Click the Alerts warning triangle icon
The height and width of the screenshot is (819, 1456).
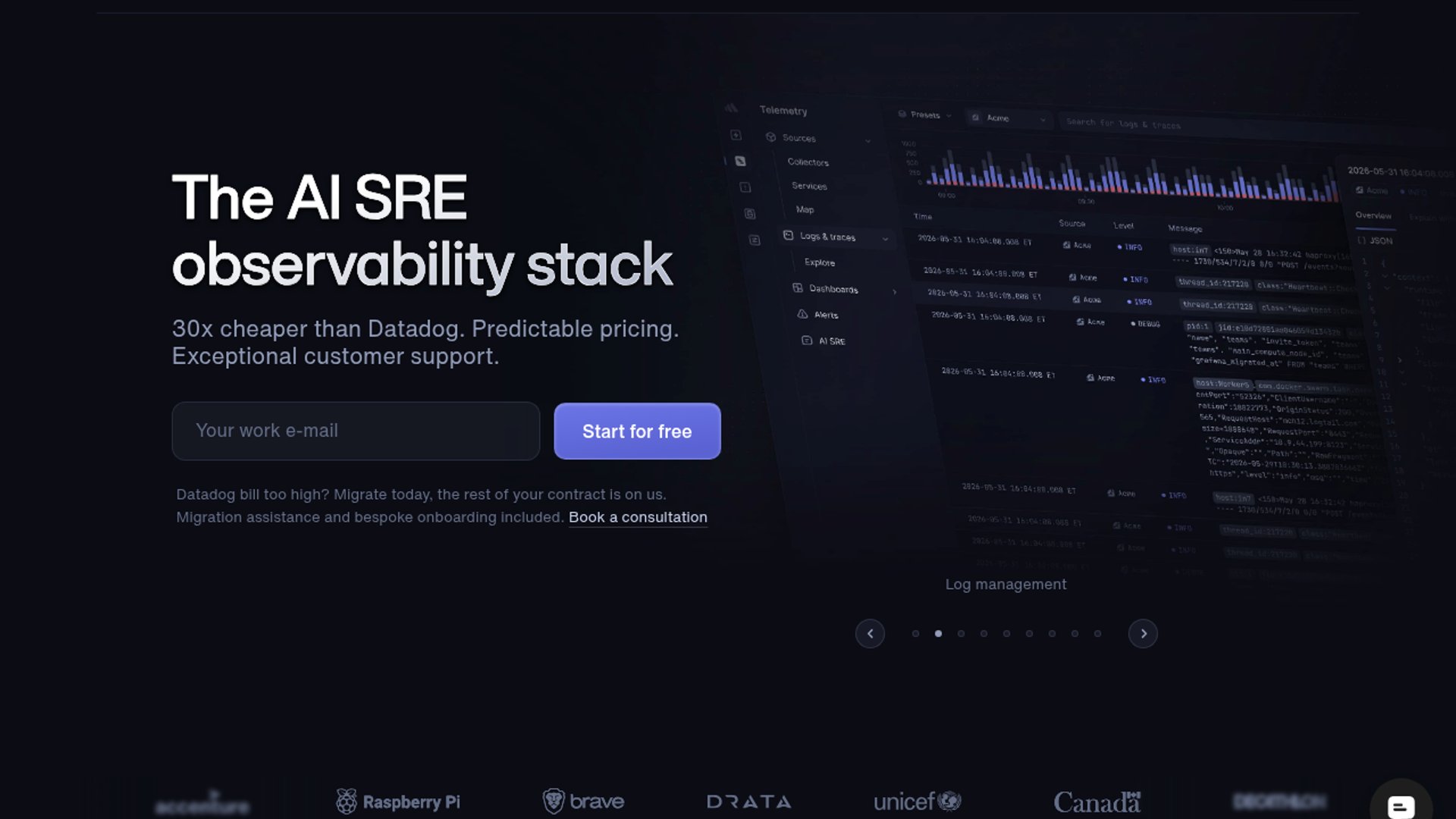802,314
